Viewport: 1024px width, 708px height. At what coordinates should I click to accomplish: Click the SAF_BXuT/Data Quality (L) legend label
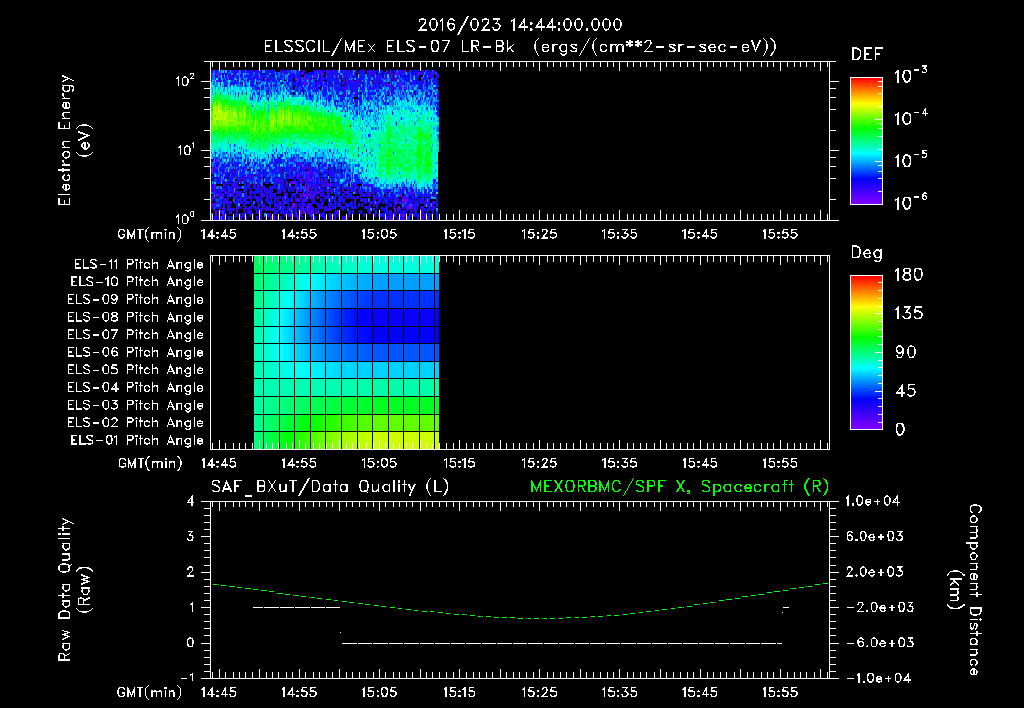click(330, 487)
